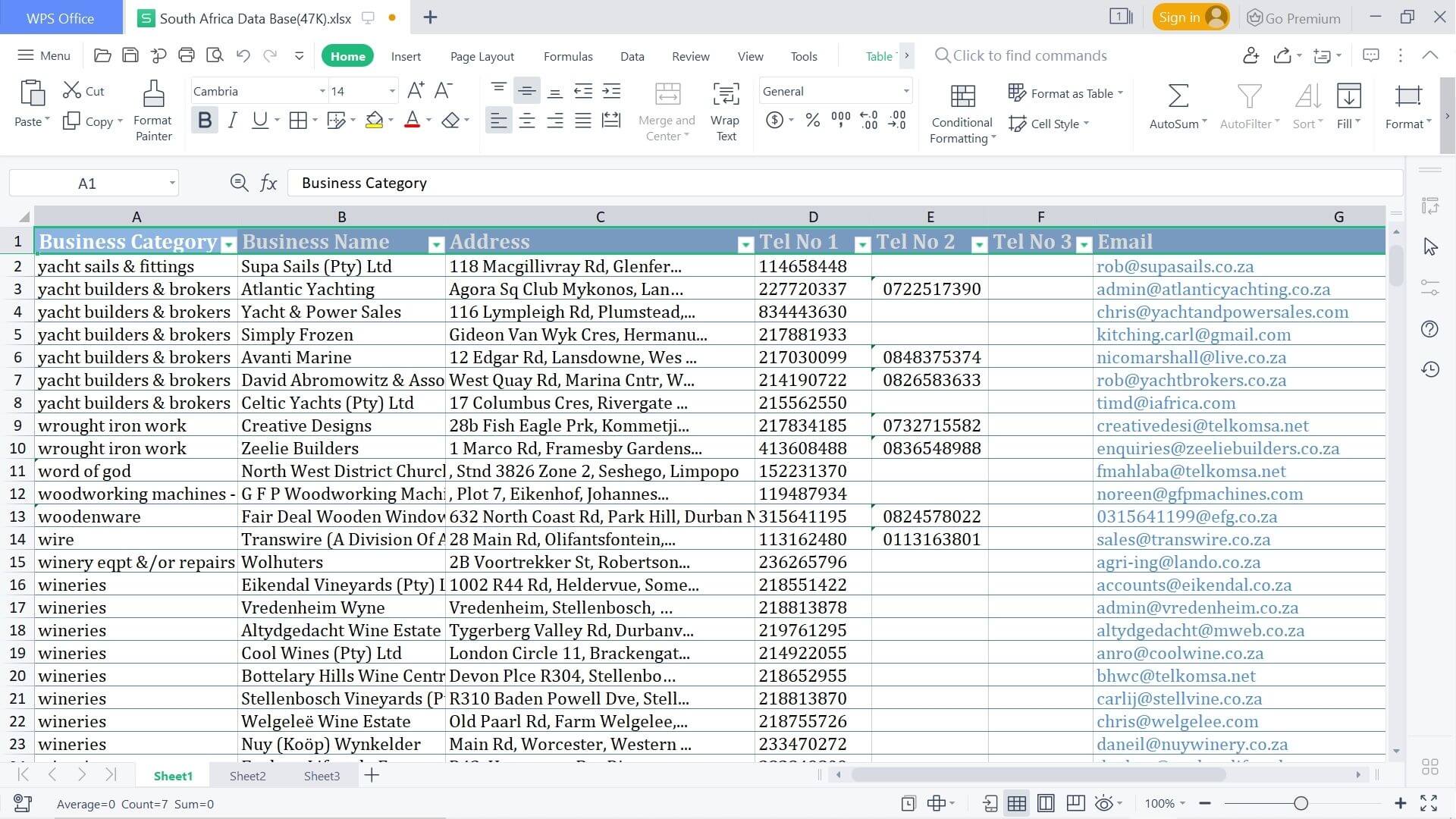Viewport: 1456px width, 819px height.
Task: Toggle Underline formatting
Action: 260,121
